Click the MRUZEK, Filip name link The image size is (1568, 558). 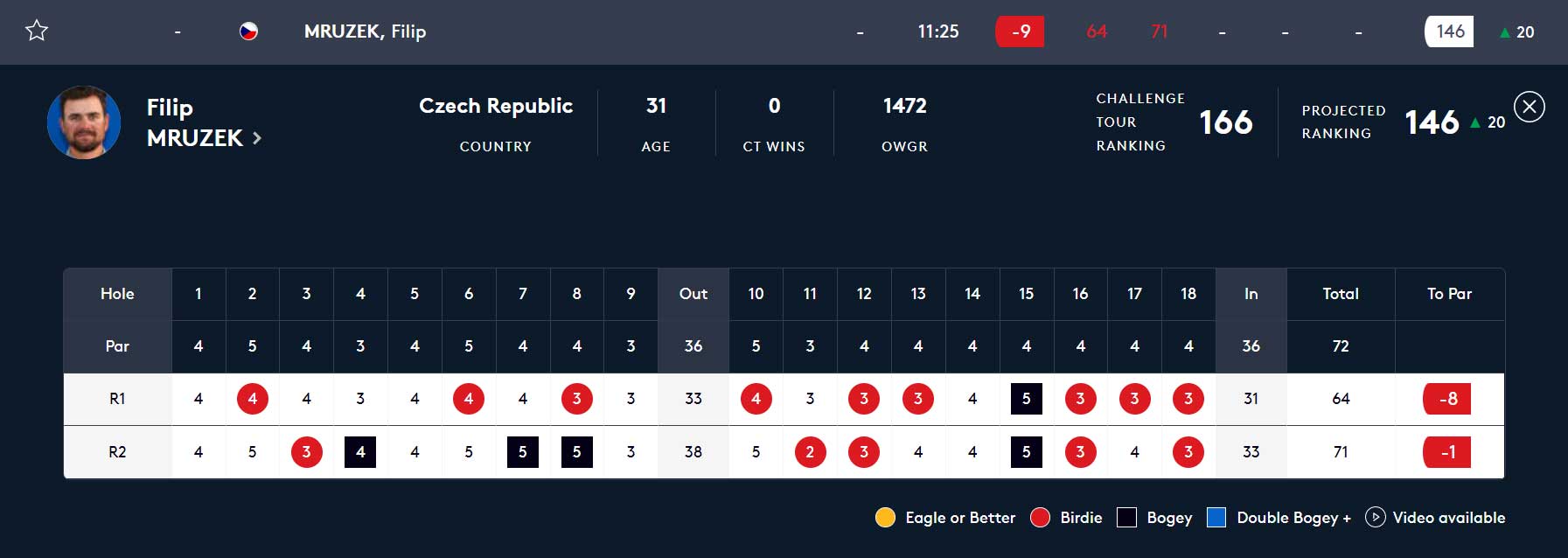(365, 31)
